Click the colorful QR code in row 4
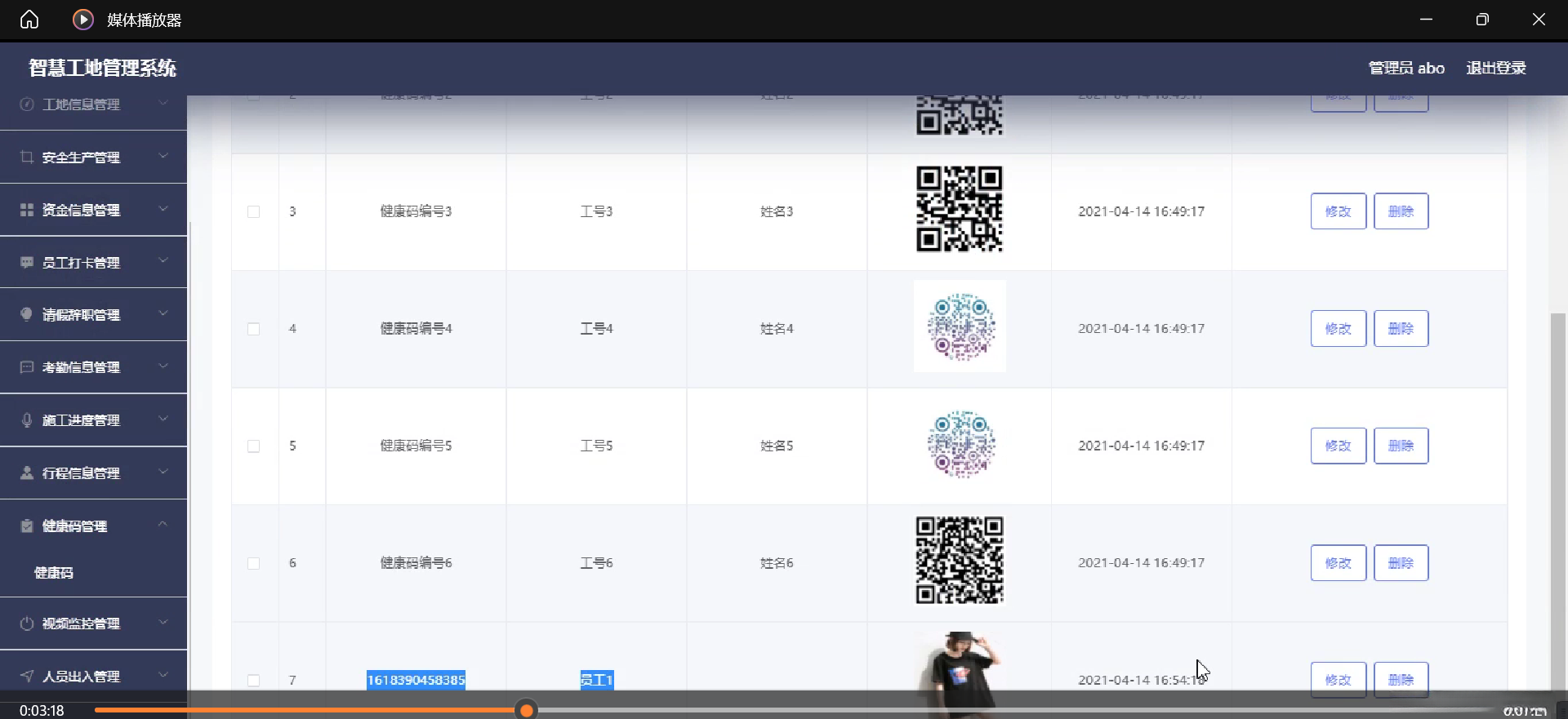Viewport: 1568px width, 719px height. 960,326
